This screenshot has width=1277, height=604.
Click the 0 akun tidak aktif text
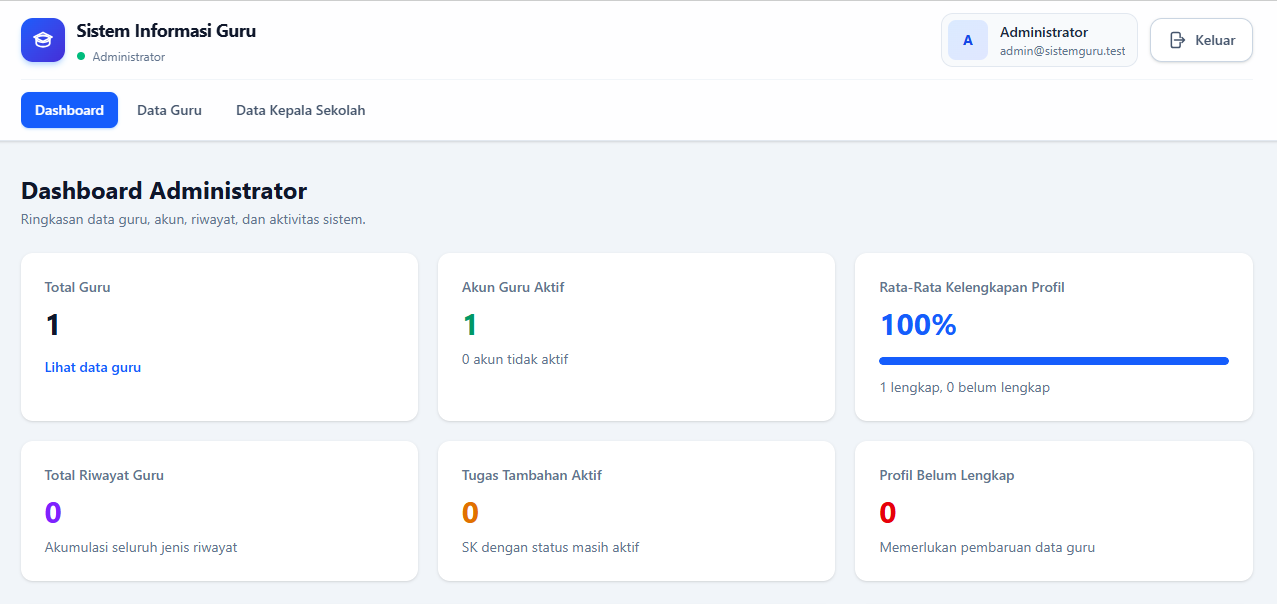click(x=515, y=359)
